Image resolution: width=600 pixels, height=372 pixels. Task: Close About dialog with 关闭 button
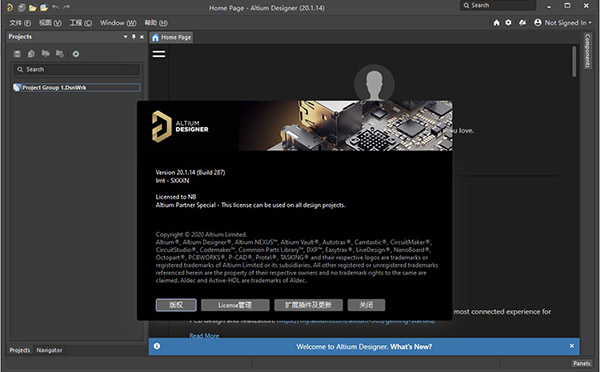pyautogui.click(x=366, y=305)
